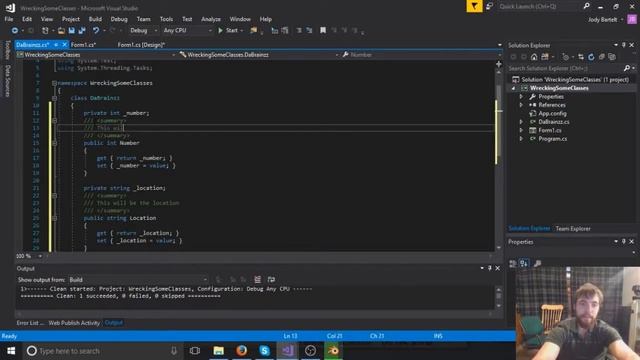Switch to the Form1.cs [Design] tab
640x360 pixels.
[141, 45]
